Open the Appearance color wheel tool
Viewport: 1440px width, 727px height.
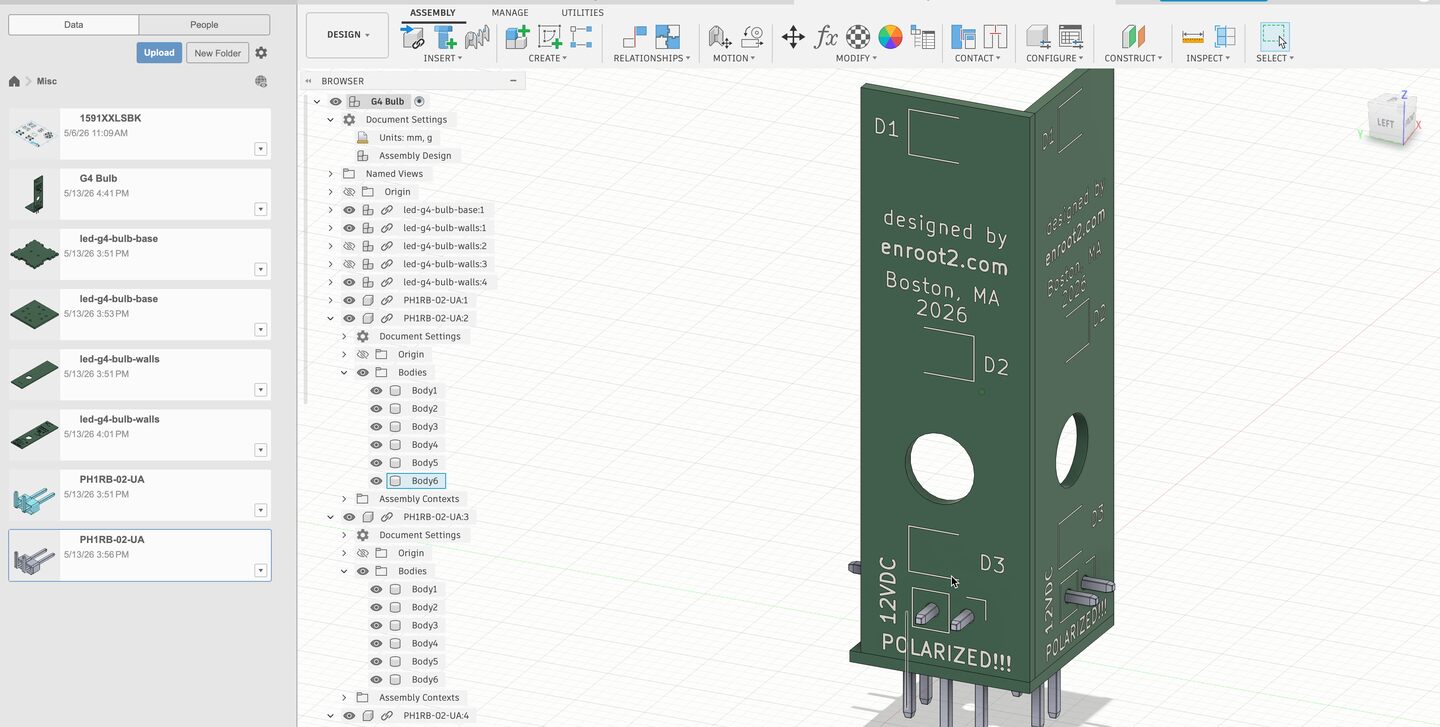point(890,37)
